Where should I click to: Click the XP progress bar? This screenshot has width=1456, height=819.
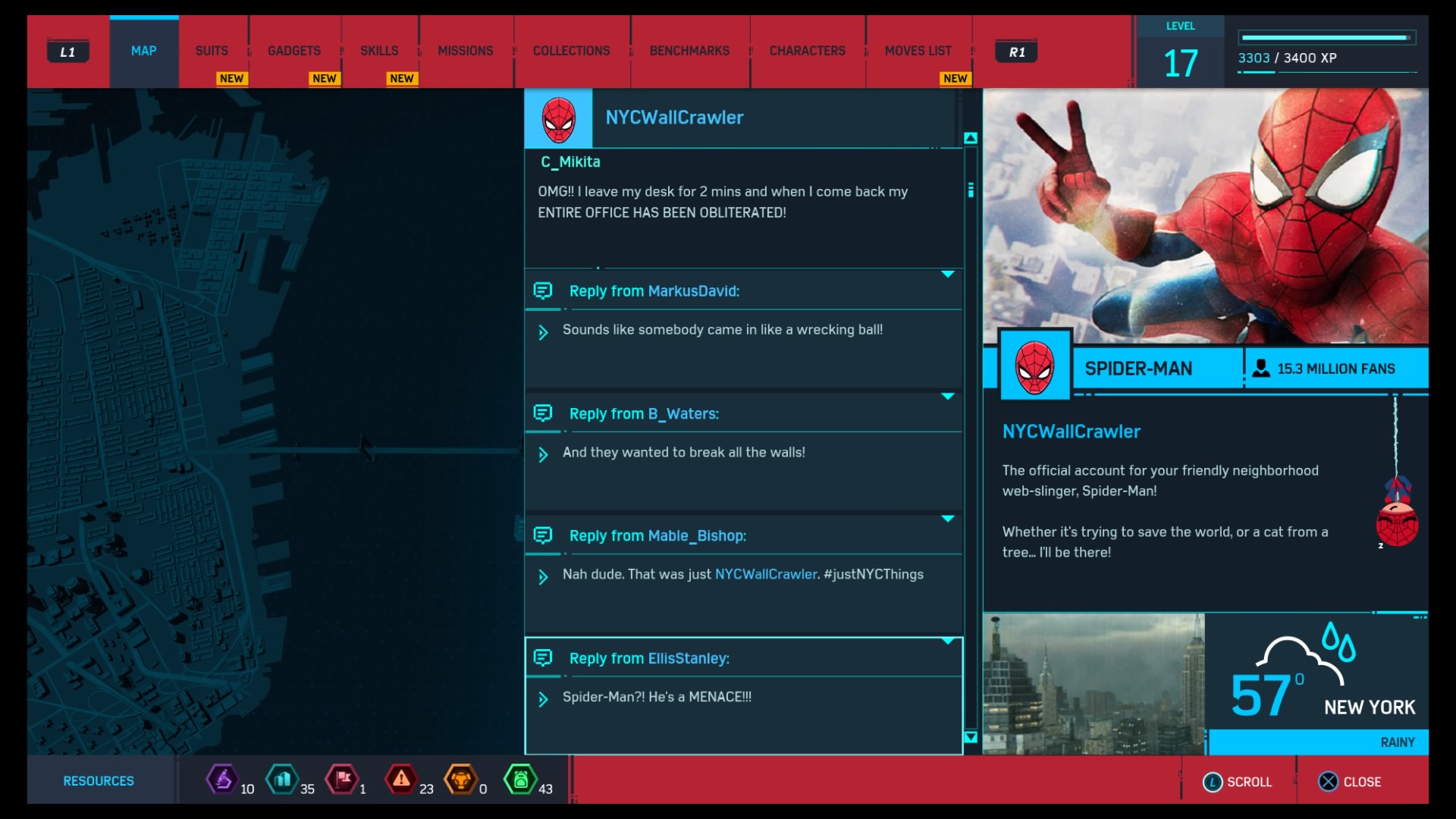point(1326,37)
